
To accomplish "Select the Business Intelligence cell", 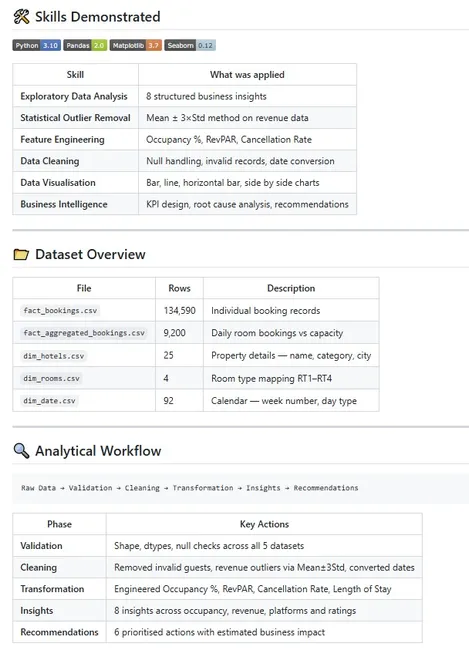I will tap(75, 204).
